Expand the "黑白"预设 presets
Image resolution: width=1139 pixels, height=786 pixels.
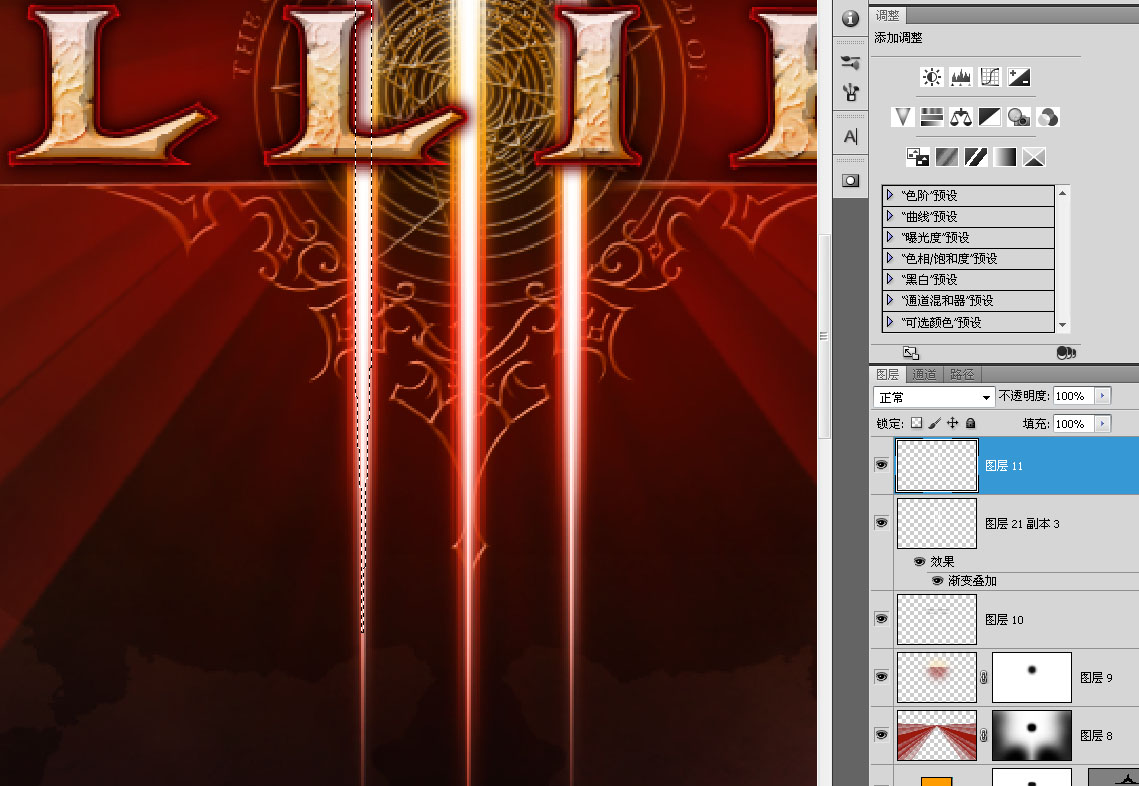pyautogui.click(x=890, y=279)
